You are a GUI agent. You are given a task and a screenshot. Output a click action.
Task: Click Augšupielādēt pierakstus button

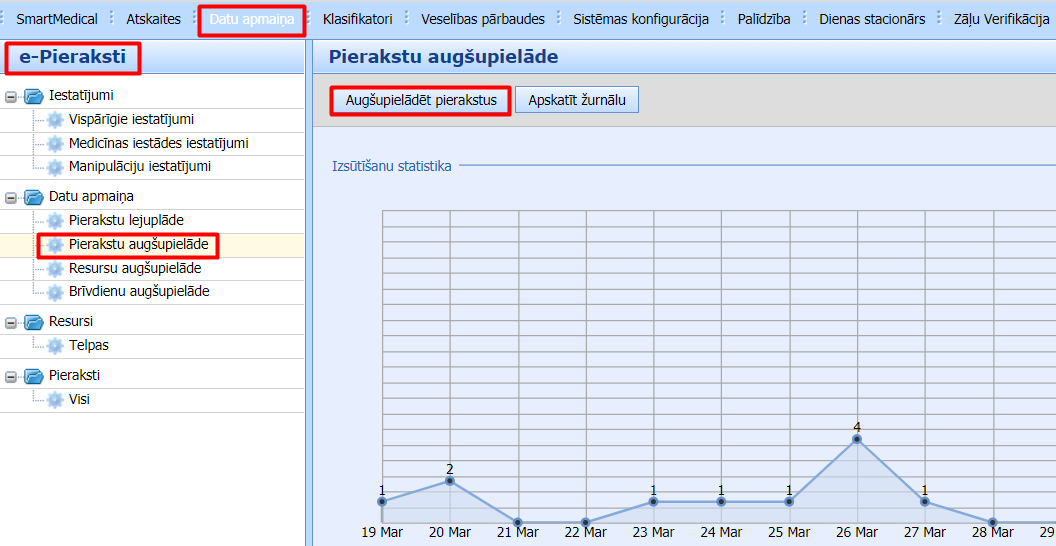click(421, 100)
